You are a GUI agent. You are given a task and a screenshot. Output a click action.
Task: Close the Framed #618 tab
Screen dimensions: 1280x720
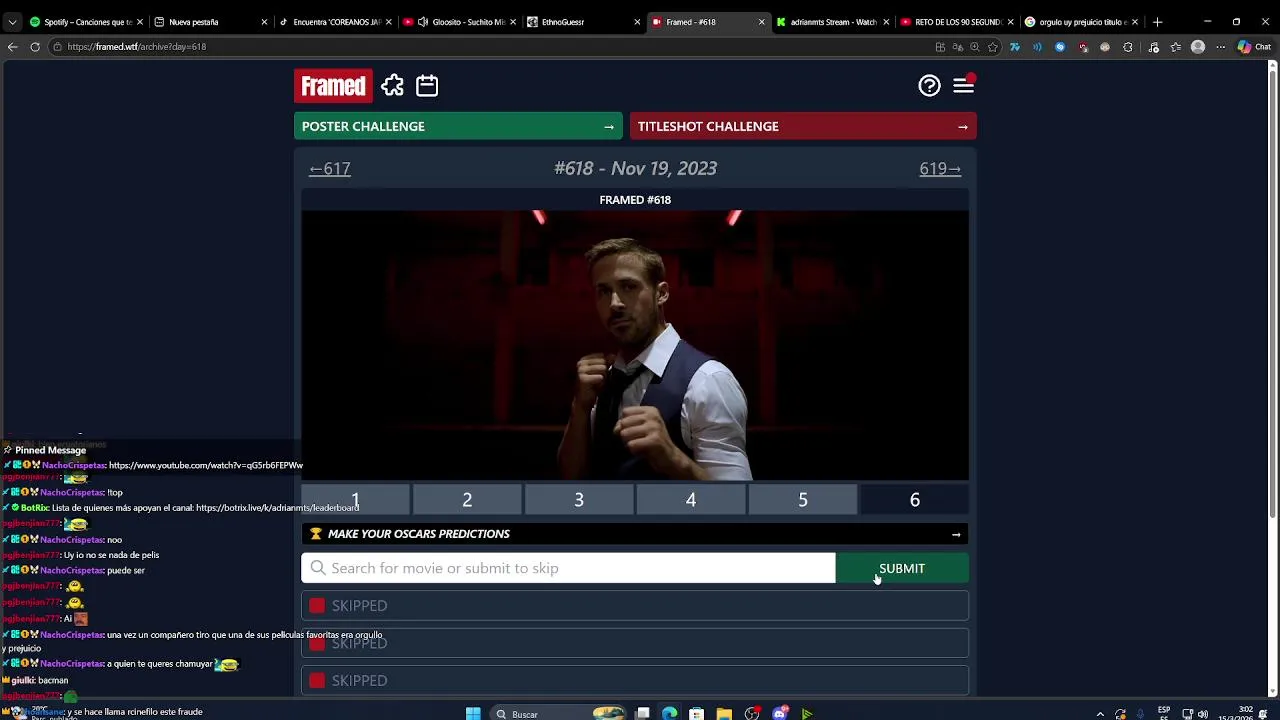click(x=762, y=22)
